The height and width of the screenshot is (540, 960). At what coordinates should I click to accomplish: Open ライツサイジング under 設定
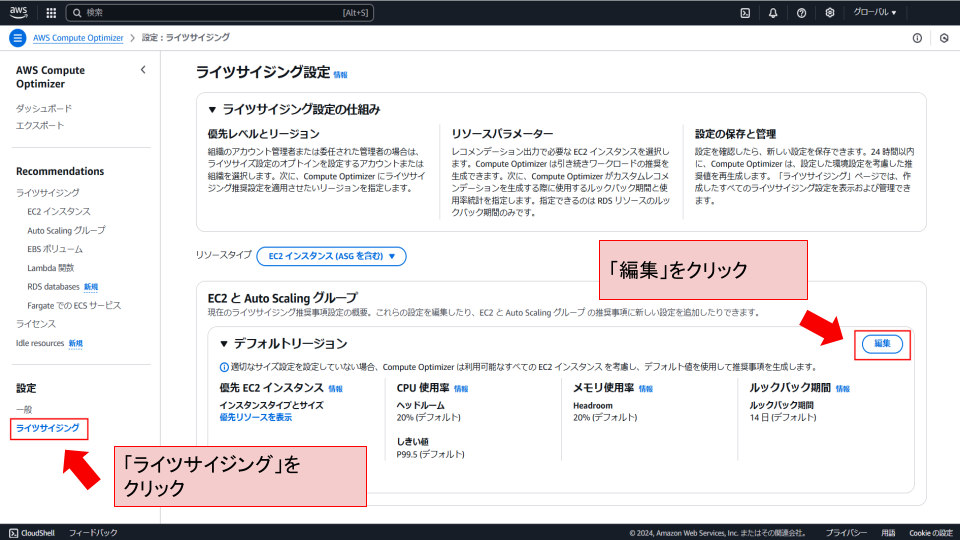48,428
